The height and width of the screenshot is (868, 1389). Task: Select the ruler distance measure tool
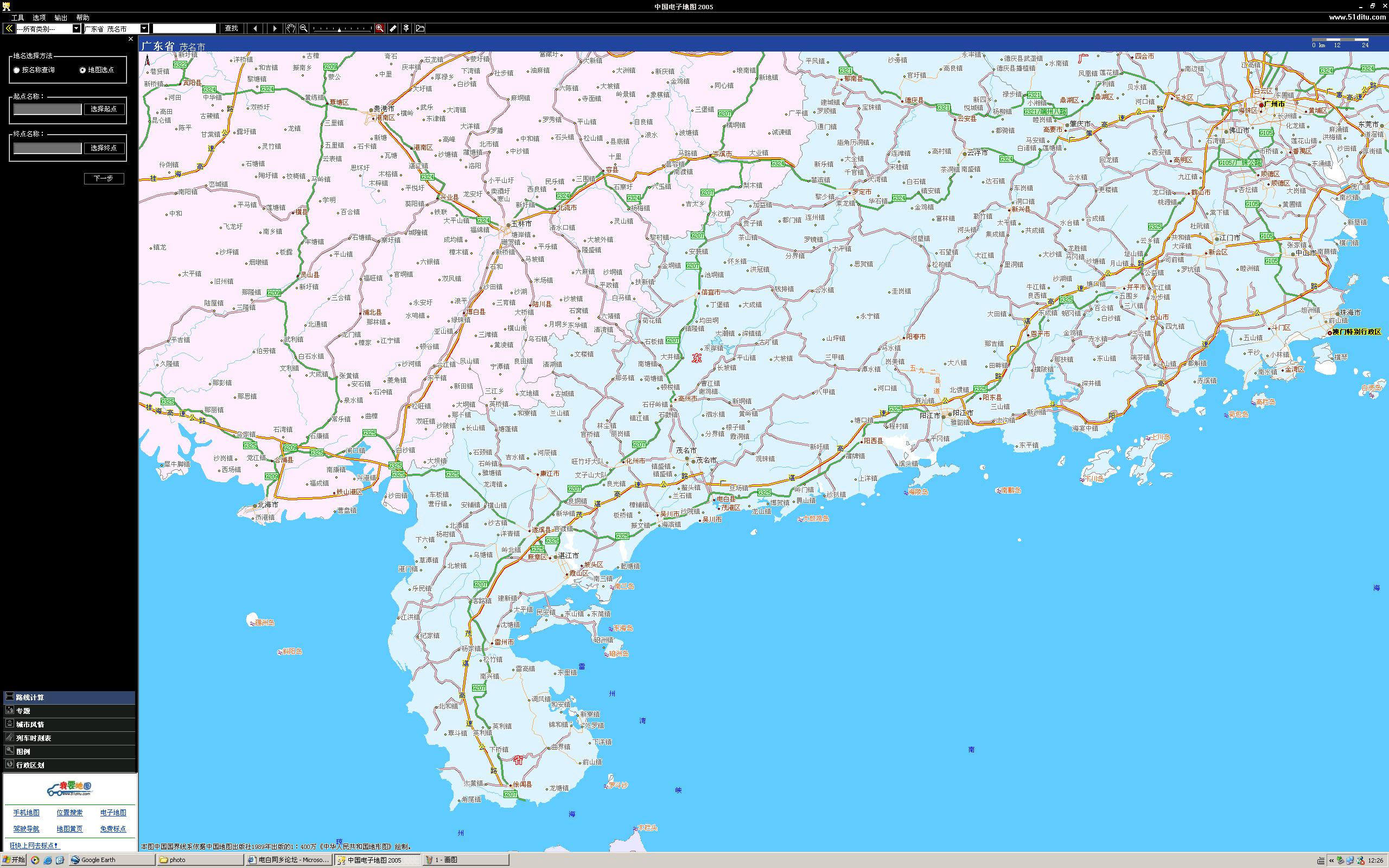(393, 28)
